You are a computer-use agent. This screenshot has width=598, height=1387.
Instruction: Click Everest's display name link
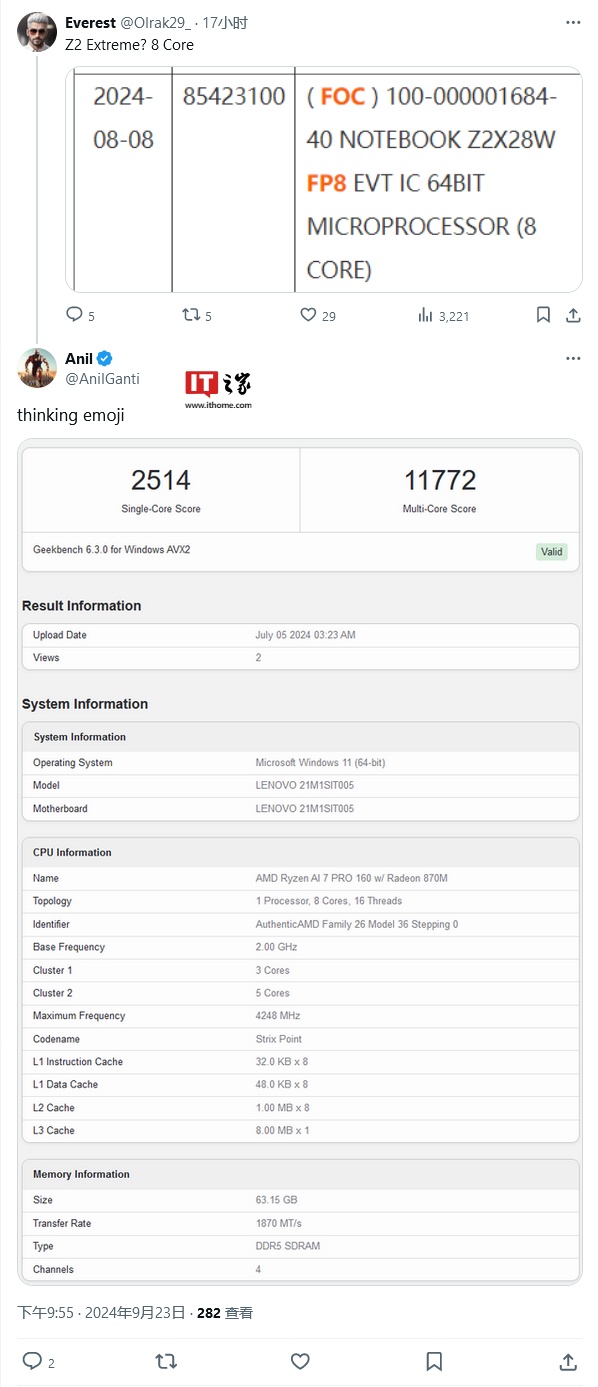[91, 22]
